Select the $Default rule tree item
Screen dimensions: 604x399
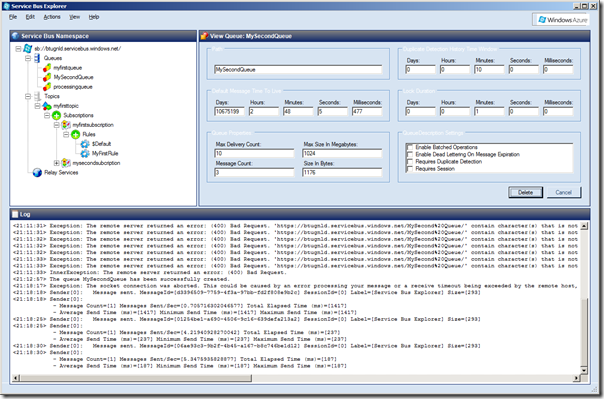tap(101, 144)
